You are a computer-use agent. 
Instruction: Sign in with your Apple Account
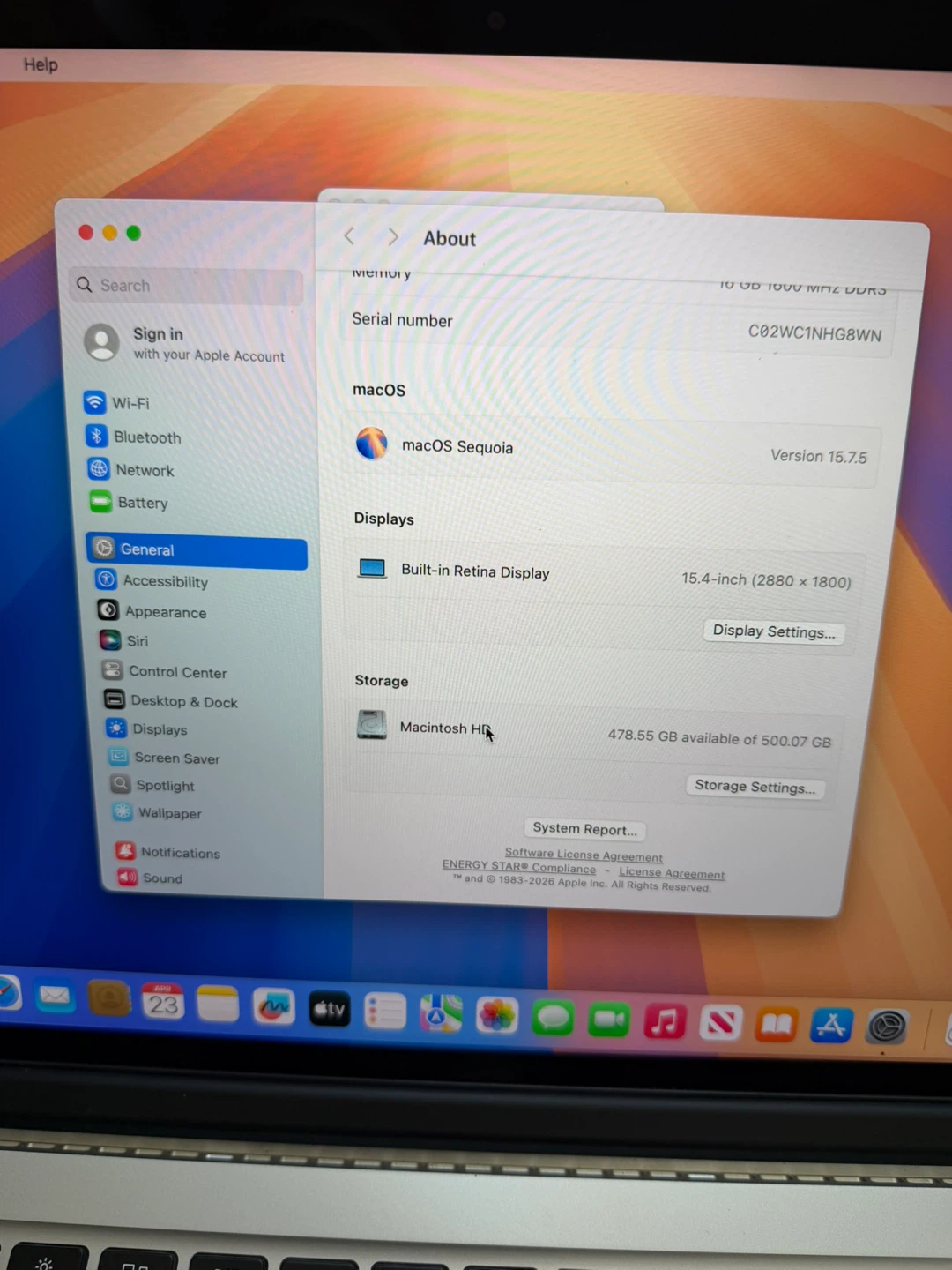(209, 344)
